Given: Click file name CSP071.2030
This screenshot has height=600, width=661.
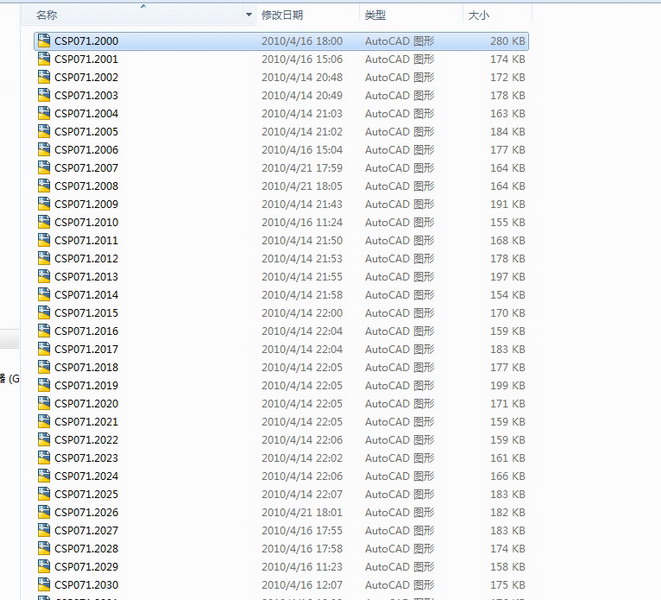Looking at the screenshot, I should click(x=86, y=585).
